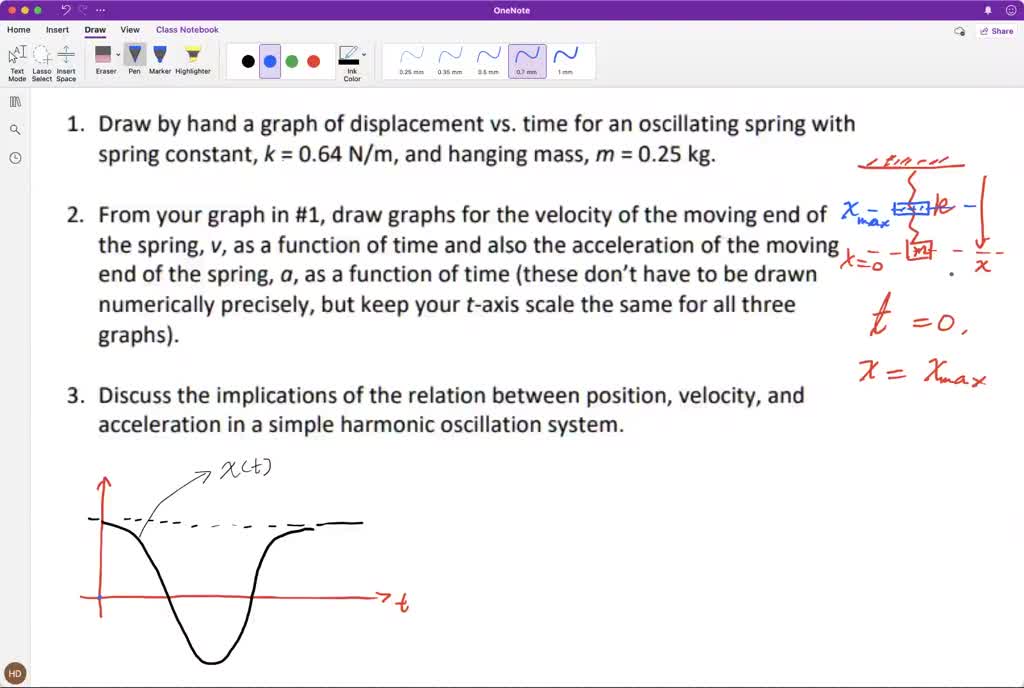Show recent notes via clock icon
This screenshot has height=688, width=1024.
[x=15, y=156]
